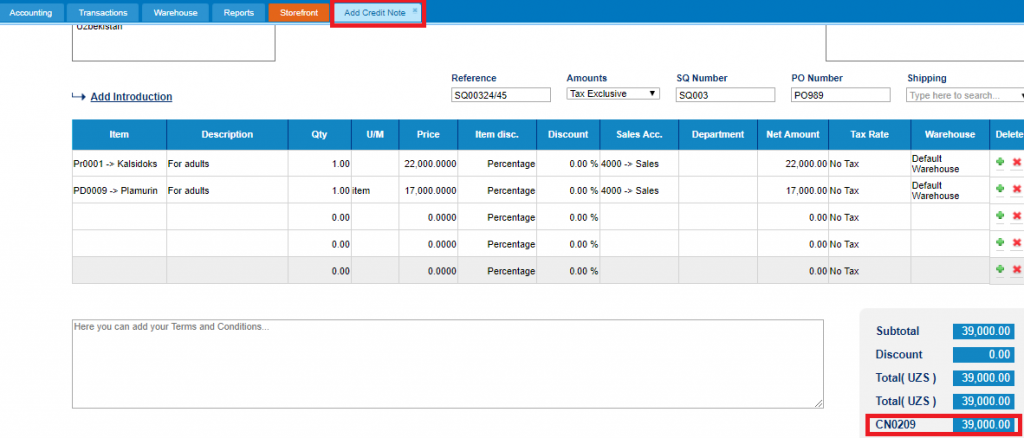Screen dimensions: 1024x438
Task: Click the Tax Rate column header
Action: click(870, 134)
